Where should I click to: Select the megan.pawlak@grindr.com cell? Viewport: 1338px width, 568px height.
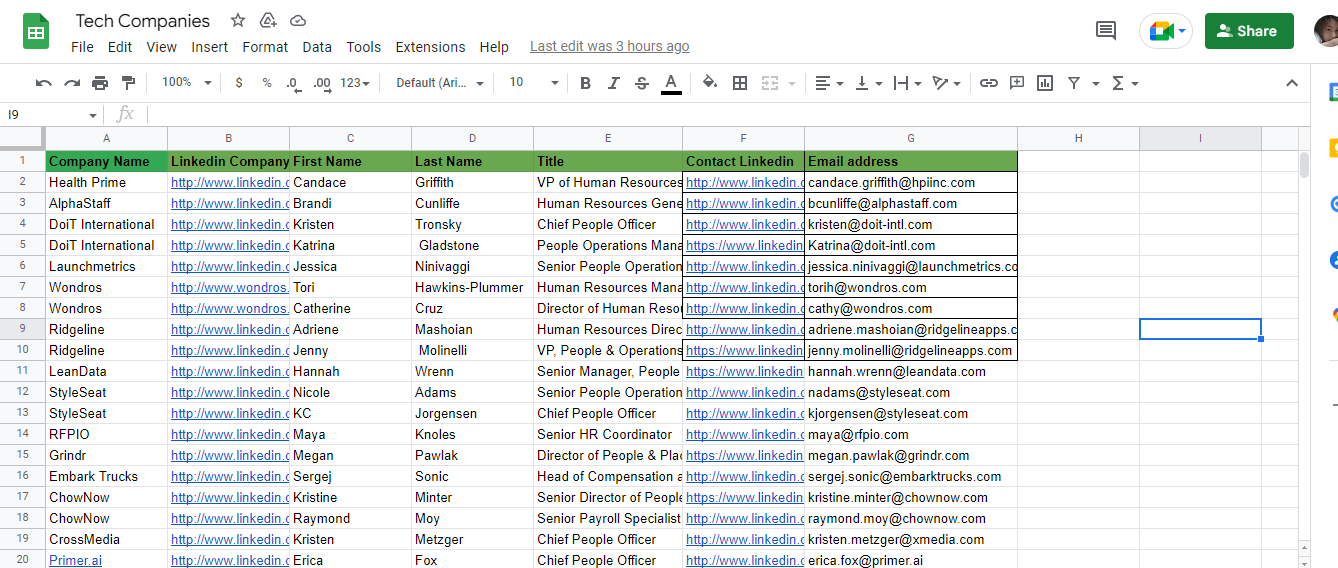pos(911,455)
